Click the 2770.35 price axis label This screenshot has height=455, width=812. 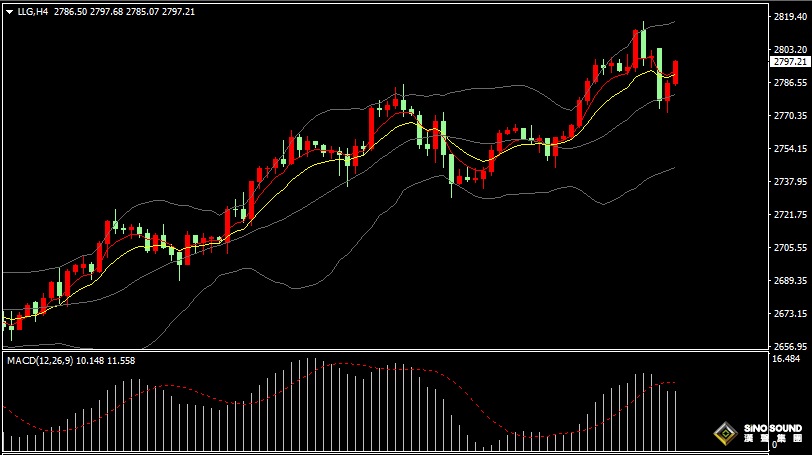(x=789, y=116)
